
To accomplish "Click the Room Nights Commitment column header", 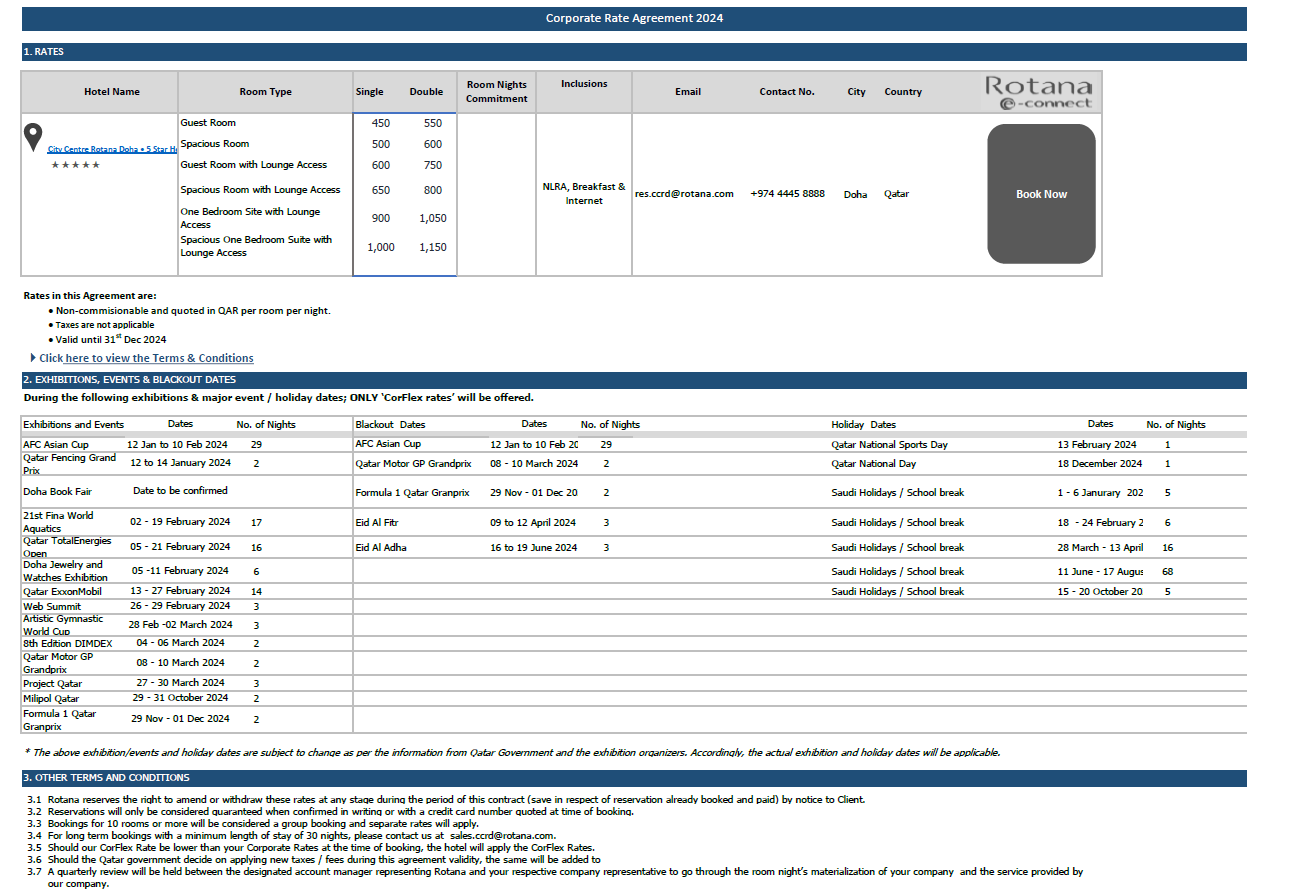I will [x=496, y=92].
